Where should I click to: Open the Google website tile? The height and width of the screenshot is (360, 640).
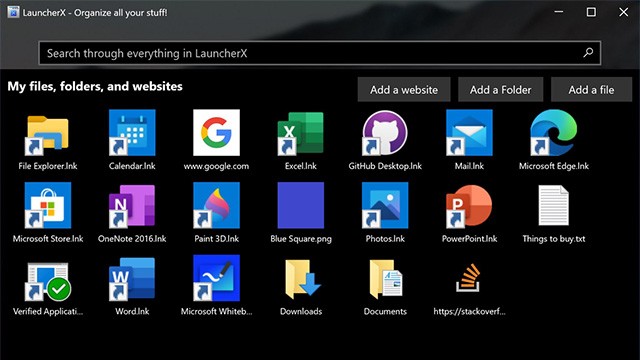(216, 132)
